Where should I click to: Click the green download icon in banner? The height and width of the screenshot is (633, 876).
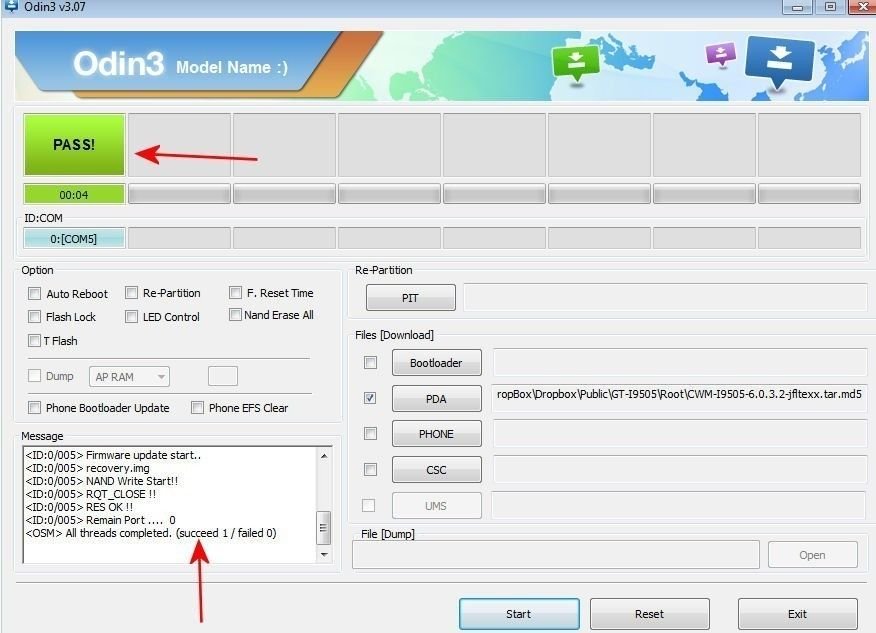tap(575, 63)
